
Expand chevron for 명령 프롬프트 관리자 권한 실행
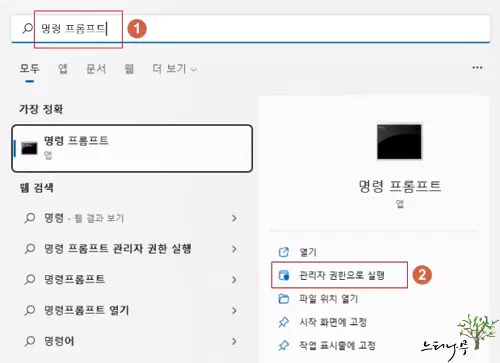[234, 249]
